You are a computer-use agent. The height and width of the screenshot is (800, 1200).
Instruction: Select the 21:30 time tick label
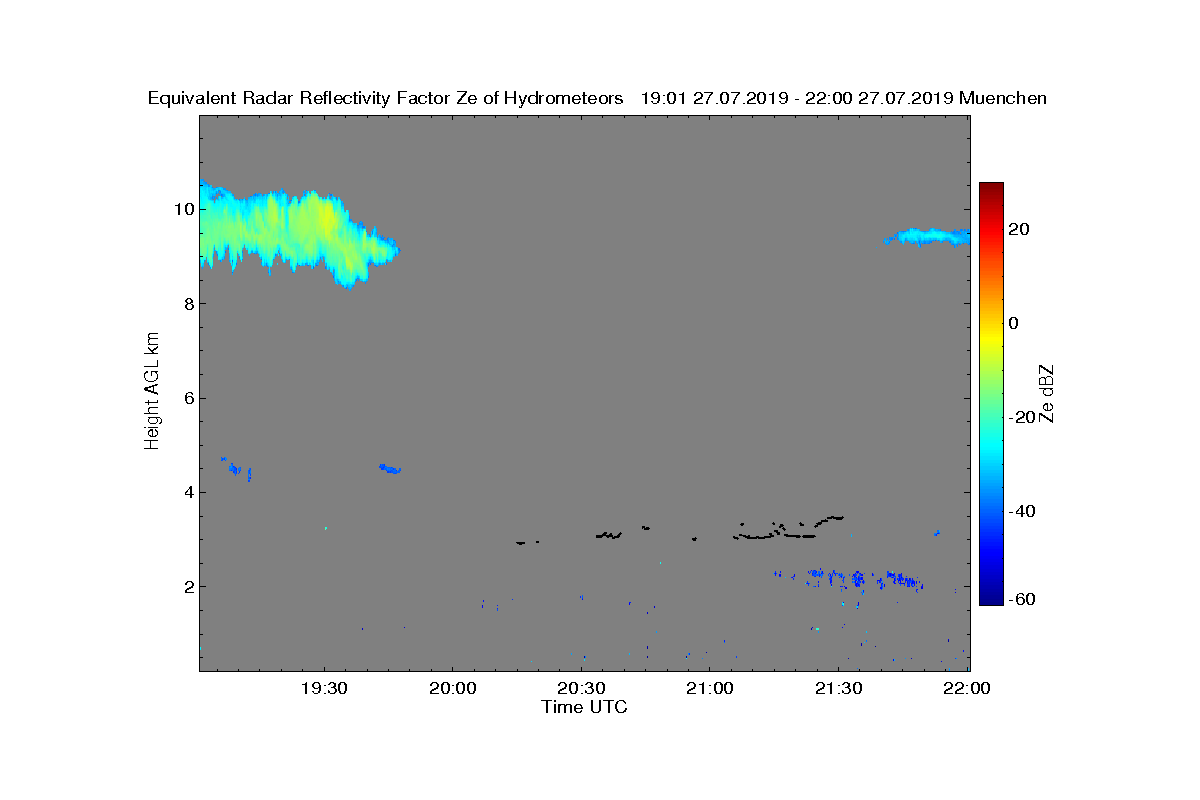click(x=839, y=688)
